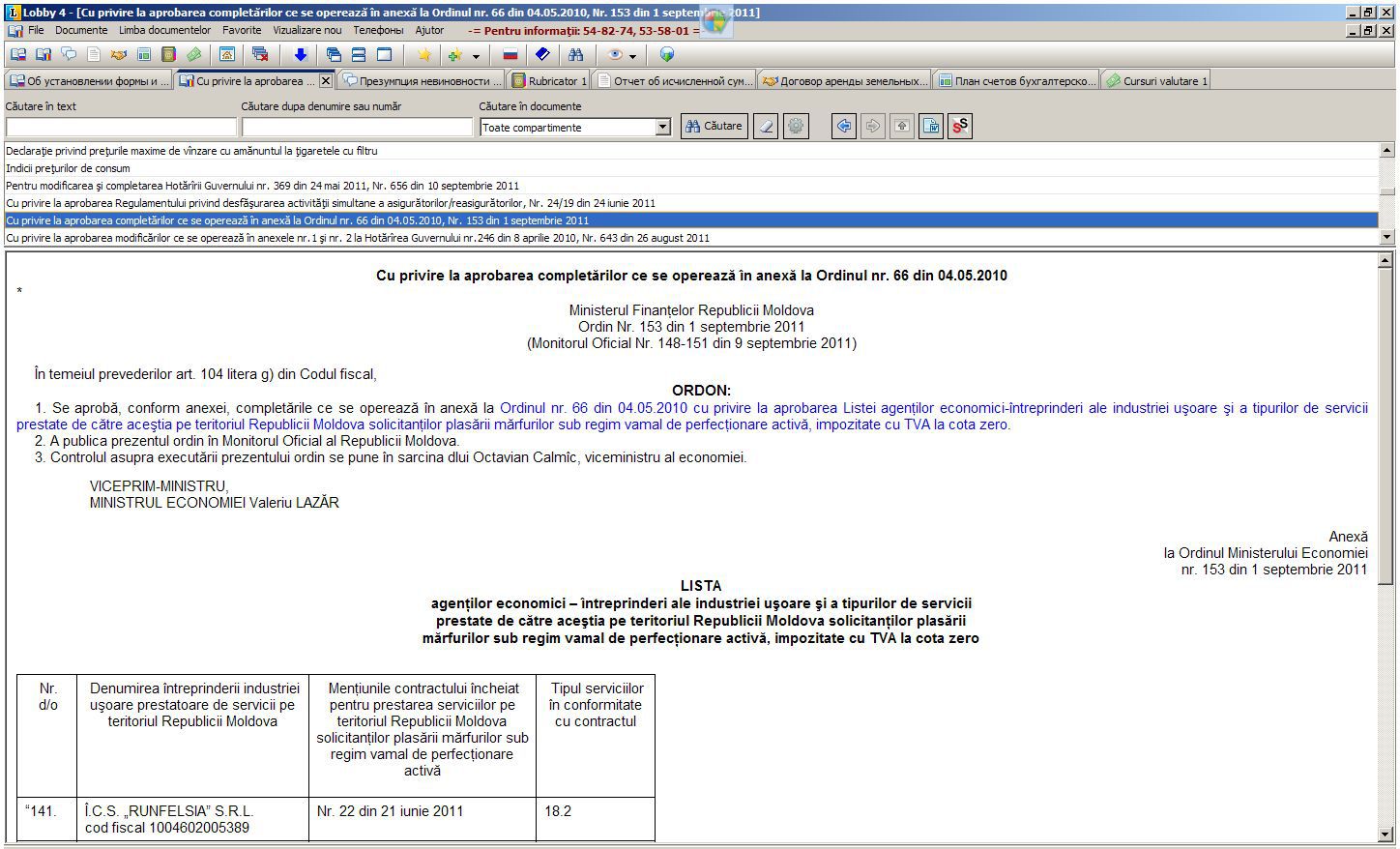Click the home window icon in toolbar
This screenshot has height=849, width=1400.
coord(226,55)
